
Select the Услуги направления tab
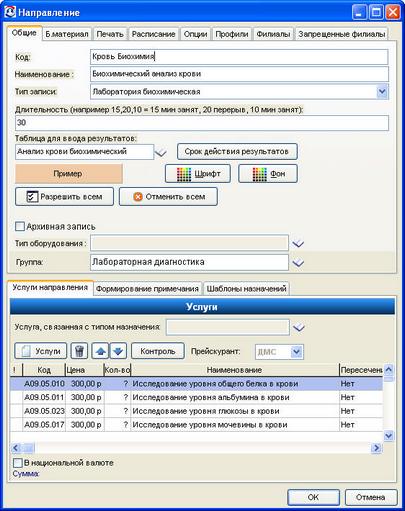click(x=50, y=287)
